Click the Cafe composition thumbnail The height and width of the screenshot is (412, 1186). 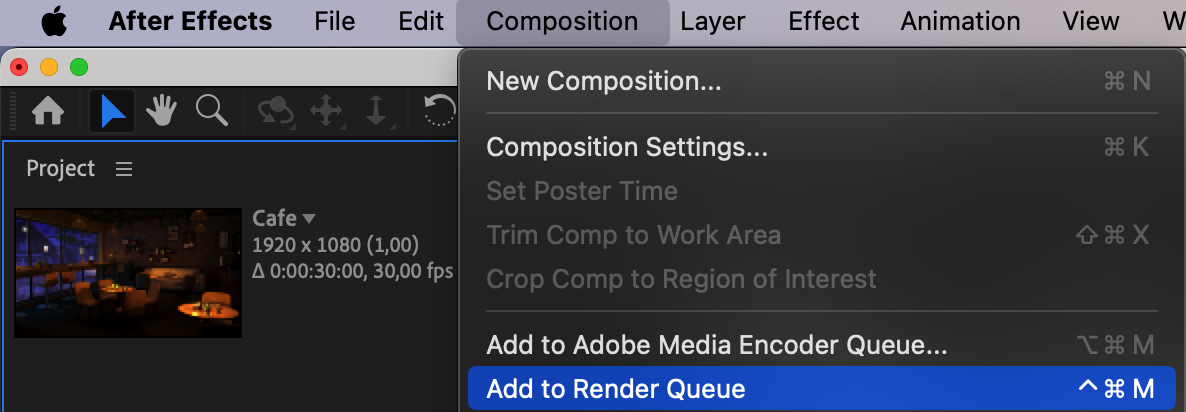[128, 272]
